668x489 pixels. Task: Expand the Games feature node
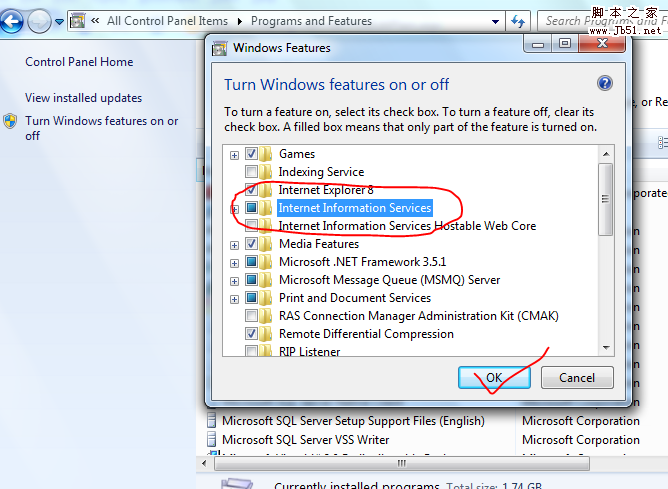(x=234, y=155)
